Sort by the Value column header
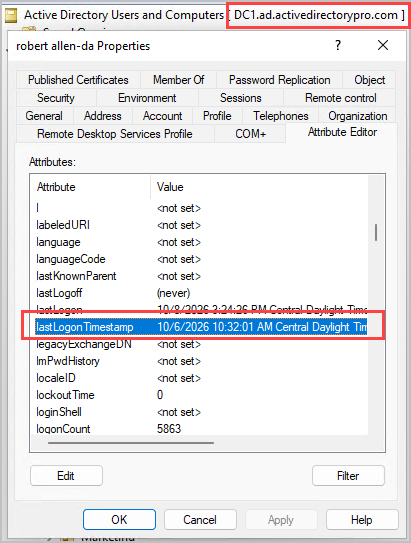This screenshot has width=411, height=543. click(259, 187)
